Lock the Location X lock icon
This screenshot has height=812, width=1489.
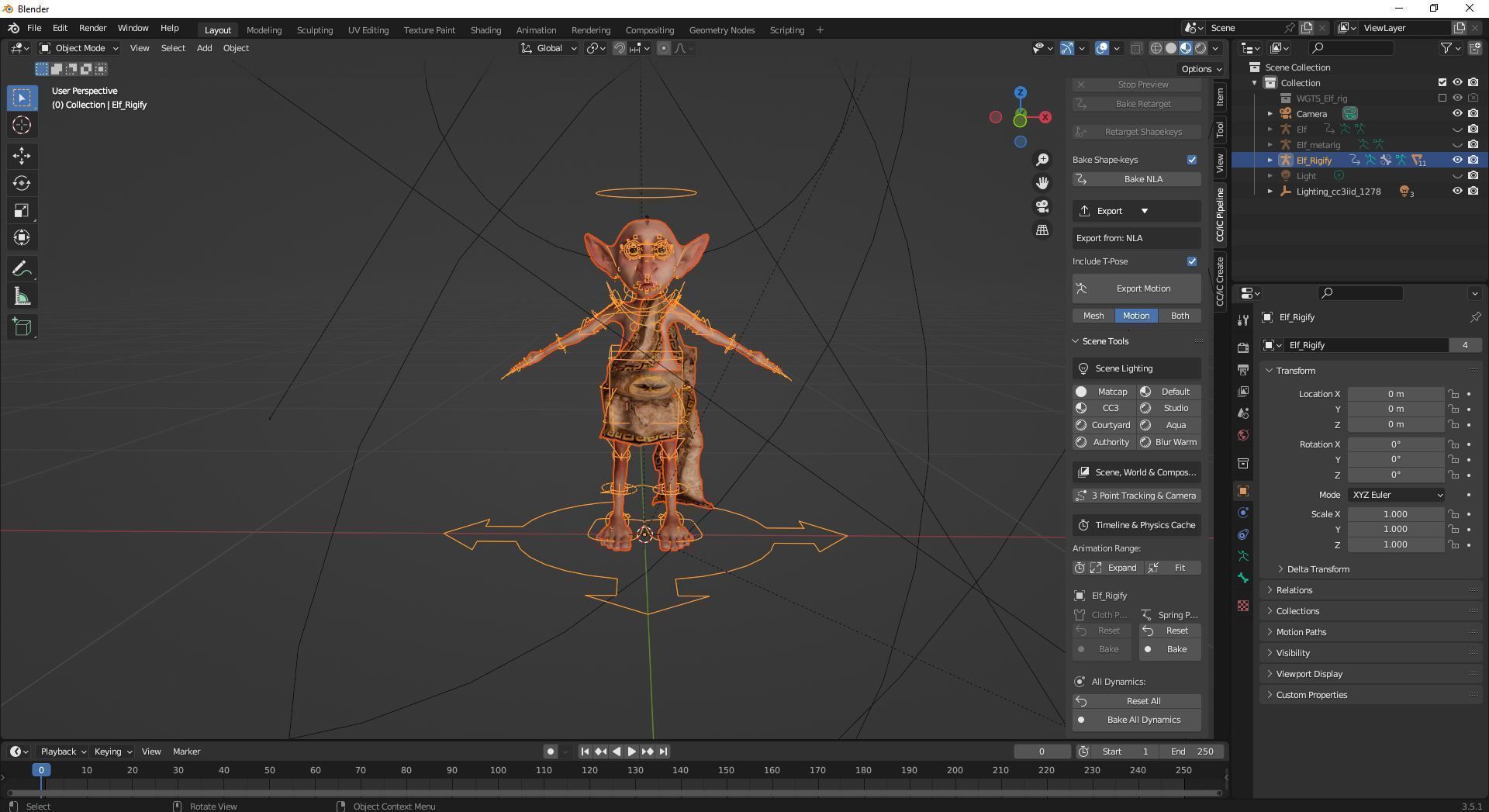[1453, 394]
